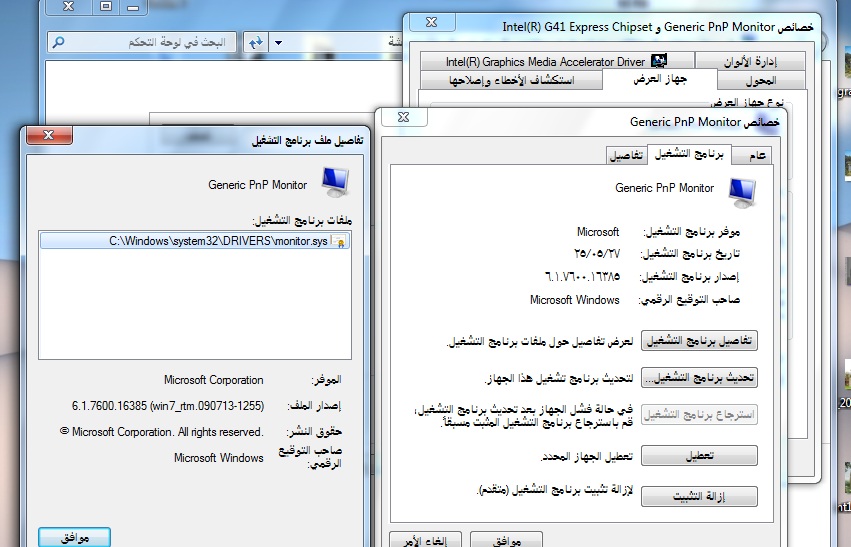Image resolution: width=851 pixels, height=547 pixels.
Task: Click Intel graphics icon on Accelerator Driver tab
Action: click(x=658, y=60)
